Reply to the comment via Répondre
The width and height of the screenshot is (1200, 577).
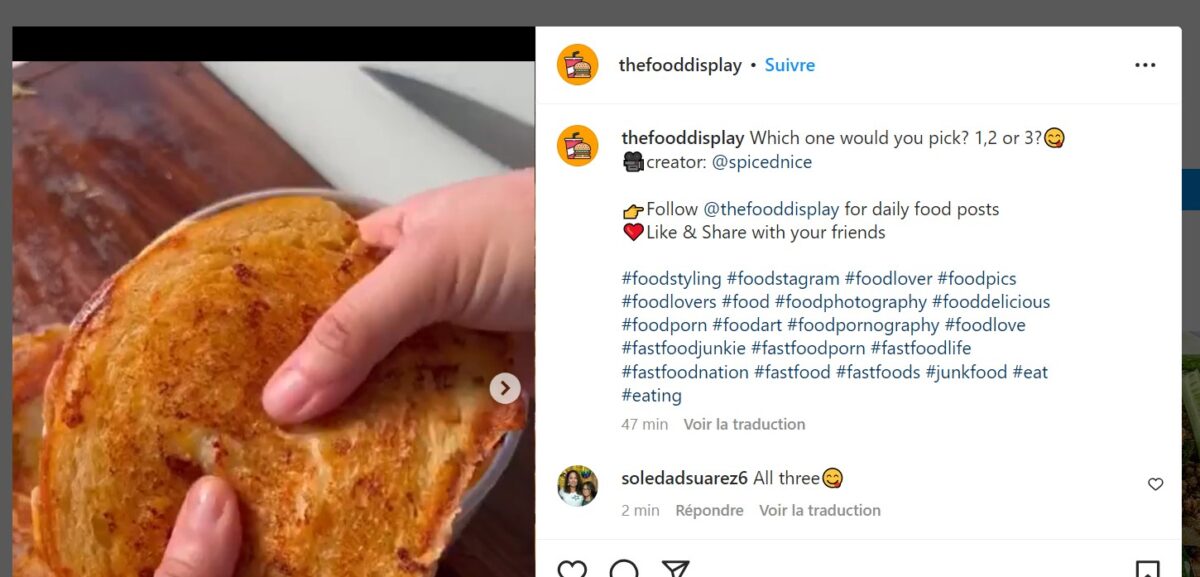point(710,510)
